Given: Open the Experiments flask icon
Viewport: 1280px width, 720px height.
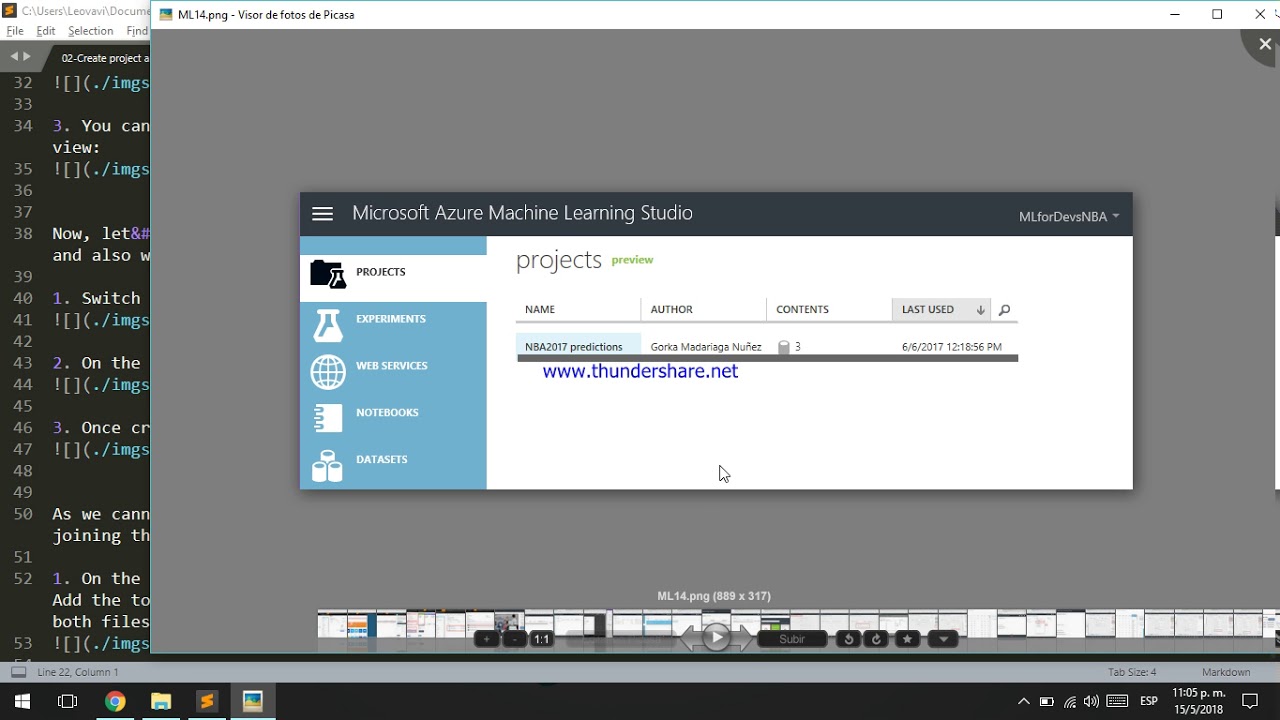Looking at the screenshot, I should (x=328, y=324).
